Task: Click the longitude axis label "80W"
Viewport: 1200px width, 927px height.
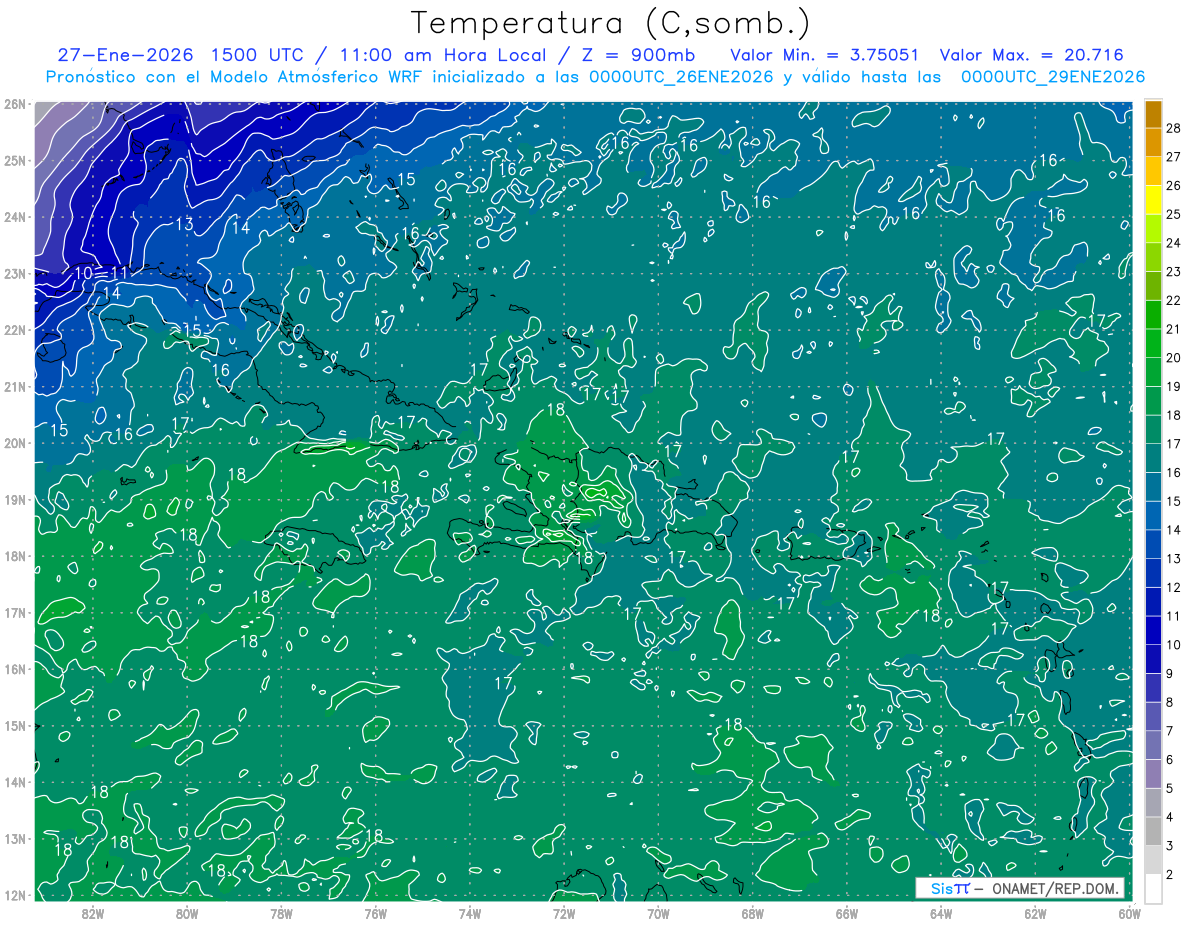Action: point(186,913)
